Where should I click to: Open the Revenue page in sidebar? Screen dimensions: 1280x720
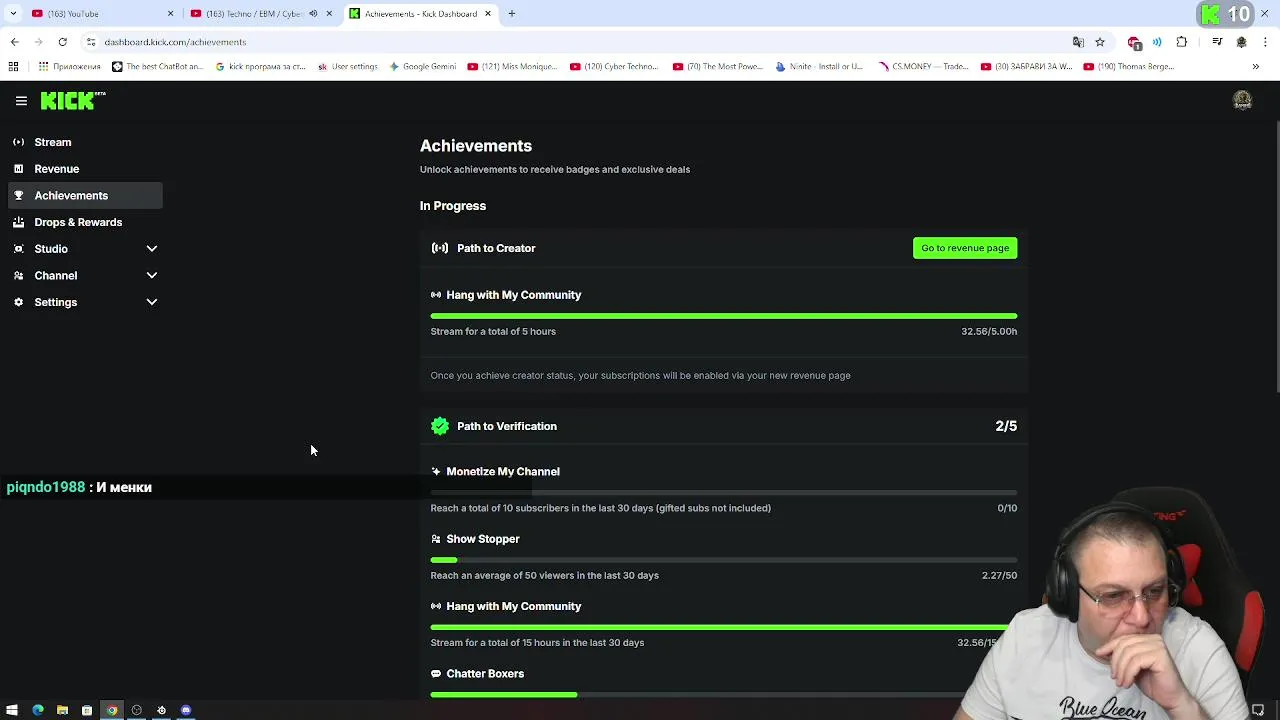(x=56, y=169)
